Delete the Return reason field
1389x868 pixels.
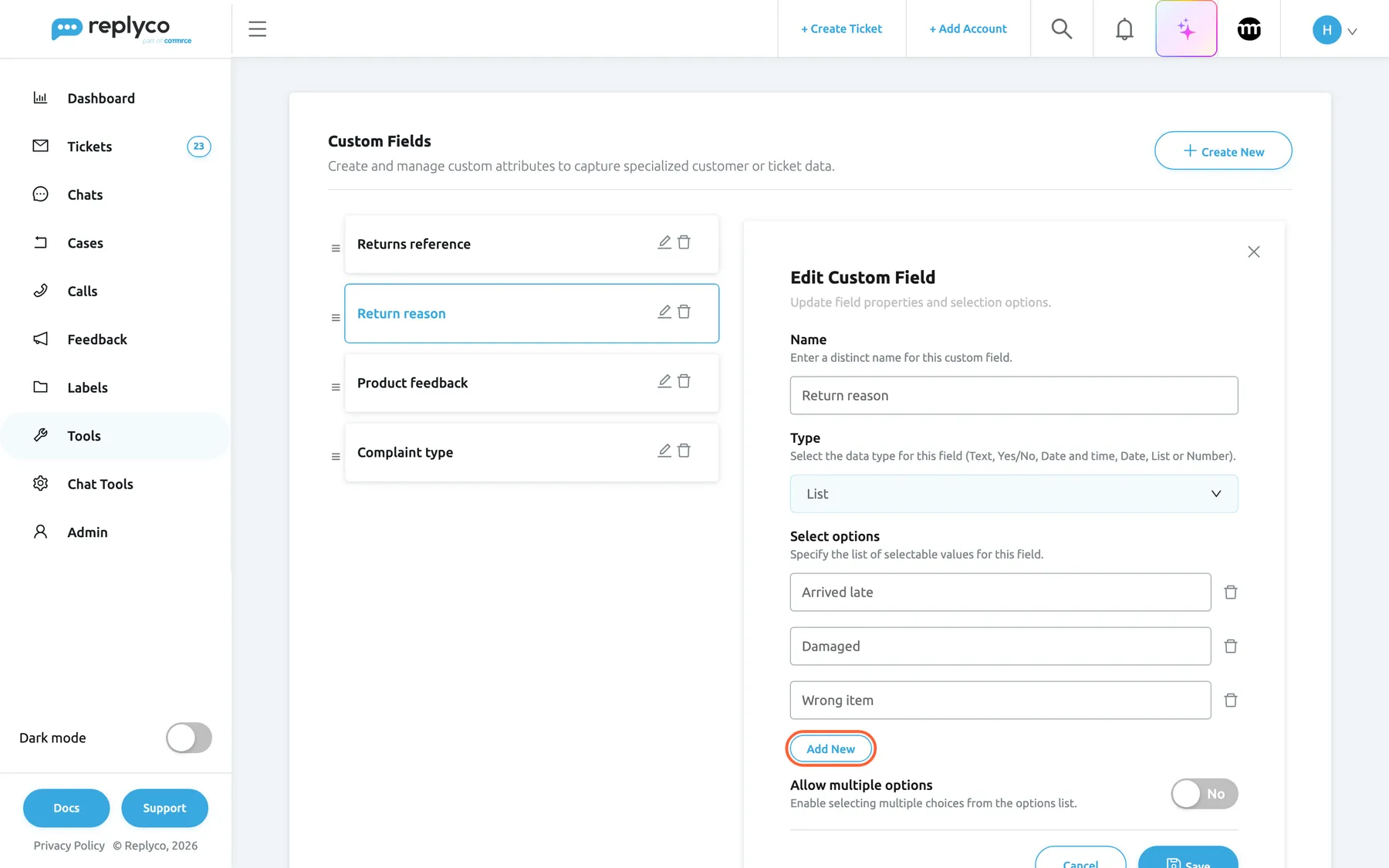[x=684, y=312]
